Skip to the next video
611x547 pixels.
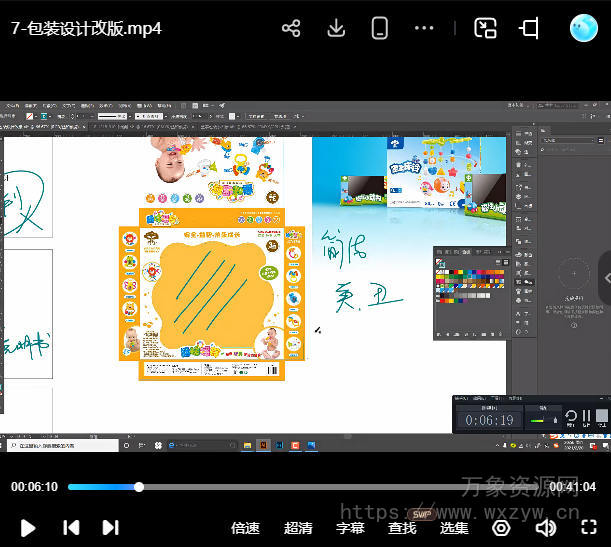110,527
